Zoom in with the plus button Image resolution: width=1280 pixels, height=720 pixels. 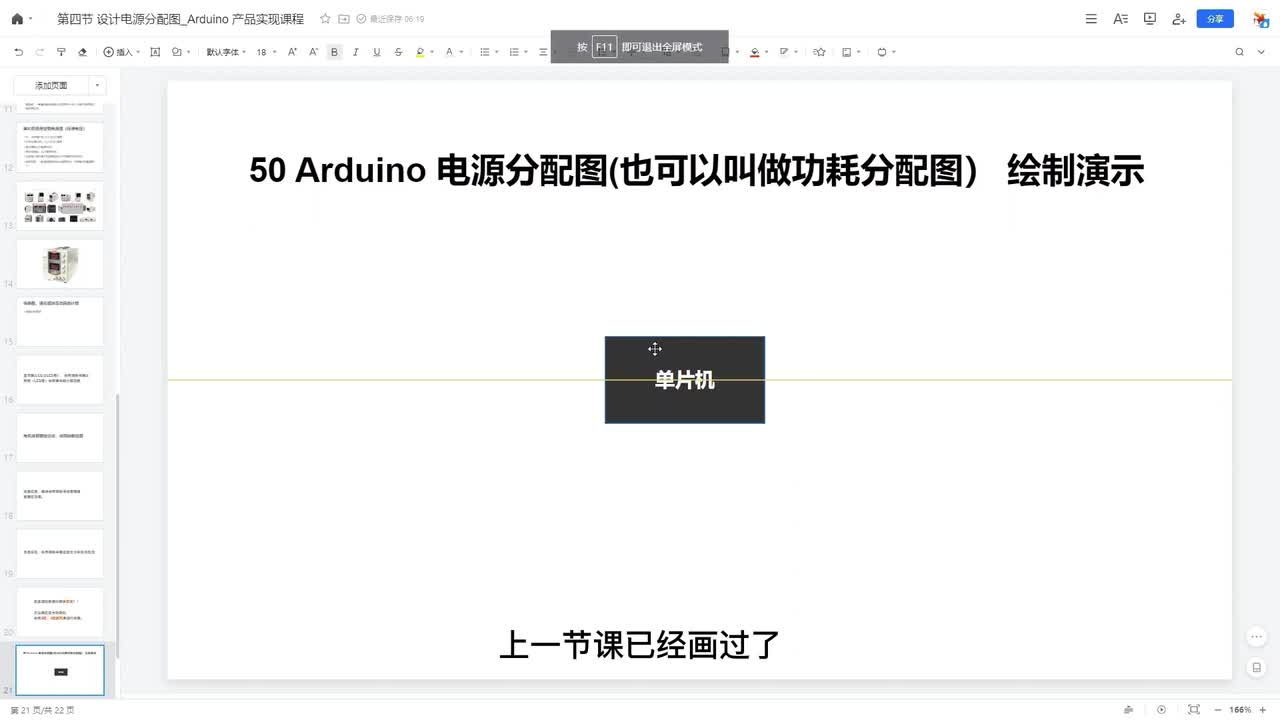tap(1263, 710)
